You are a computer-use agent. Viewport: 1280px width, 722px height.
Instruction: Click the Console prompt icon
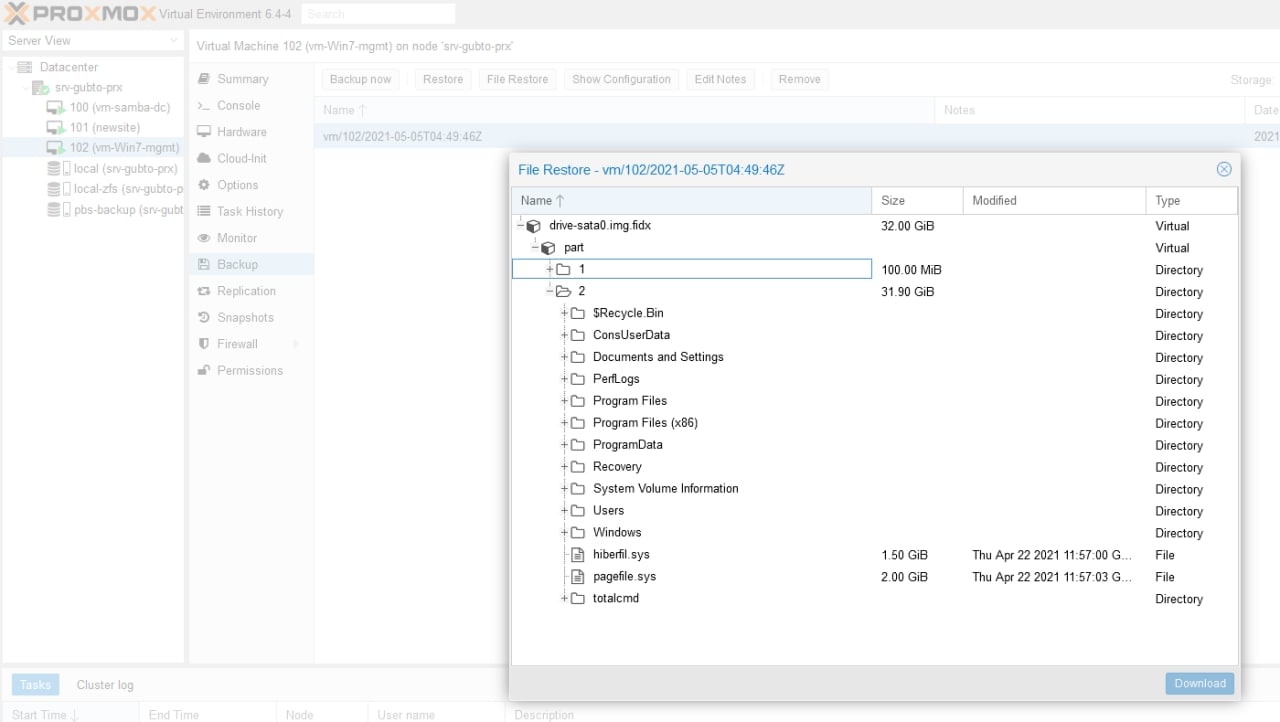click(x=204, y=105)
